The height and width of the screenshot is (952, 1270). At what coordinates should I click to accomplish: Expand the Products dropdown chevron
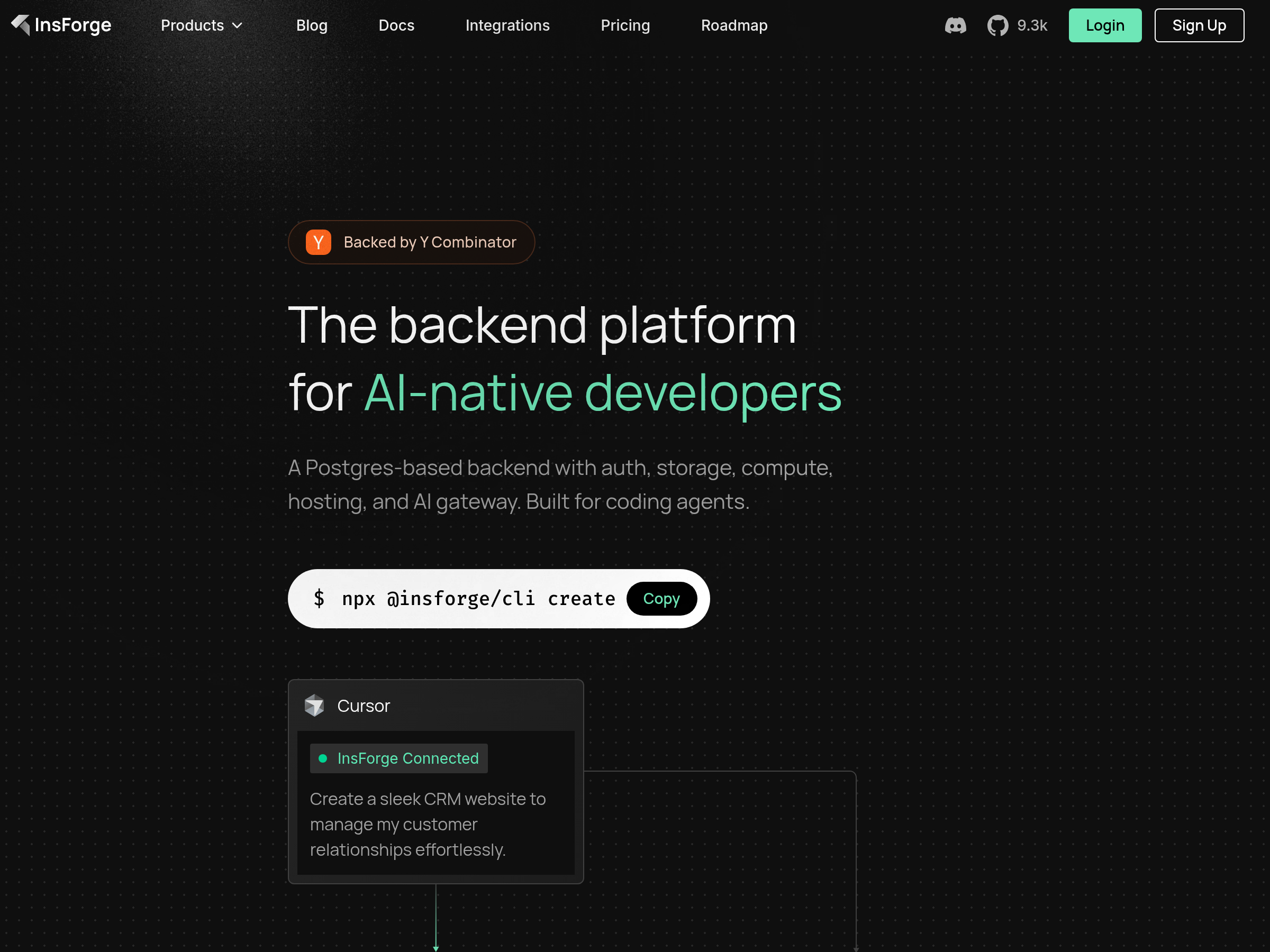point(237,26)
